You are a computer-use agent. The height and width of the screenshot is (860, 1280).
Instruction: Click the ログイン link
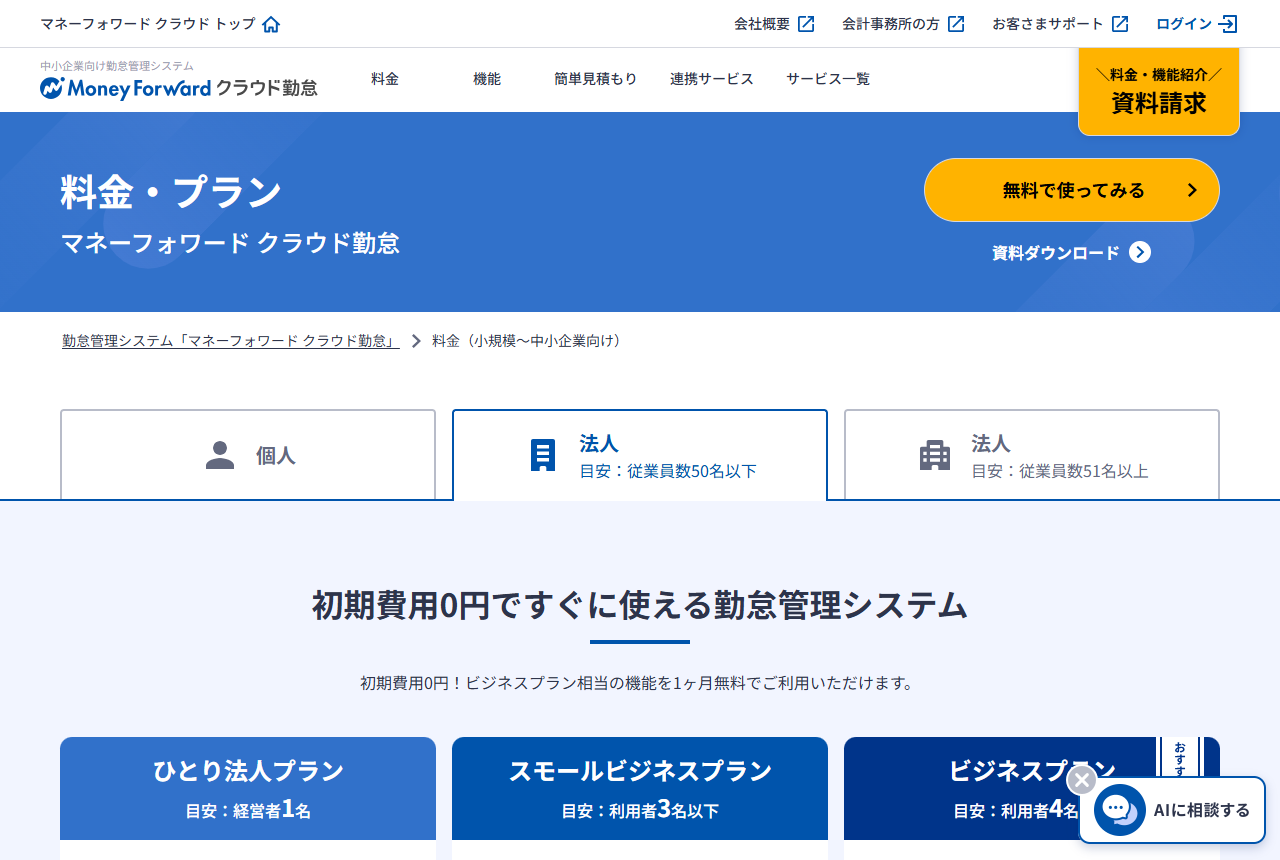point(1197,24)
